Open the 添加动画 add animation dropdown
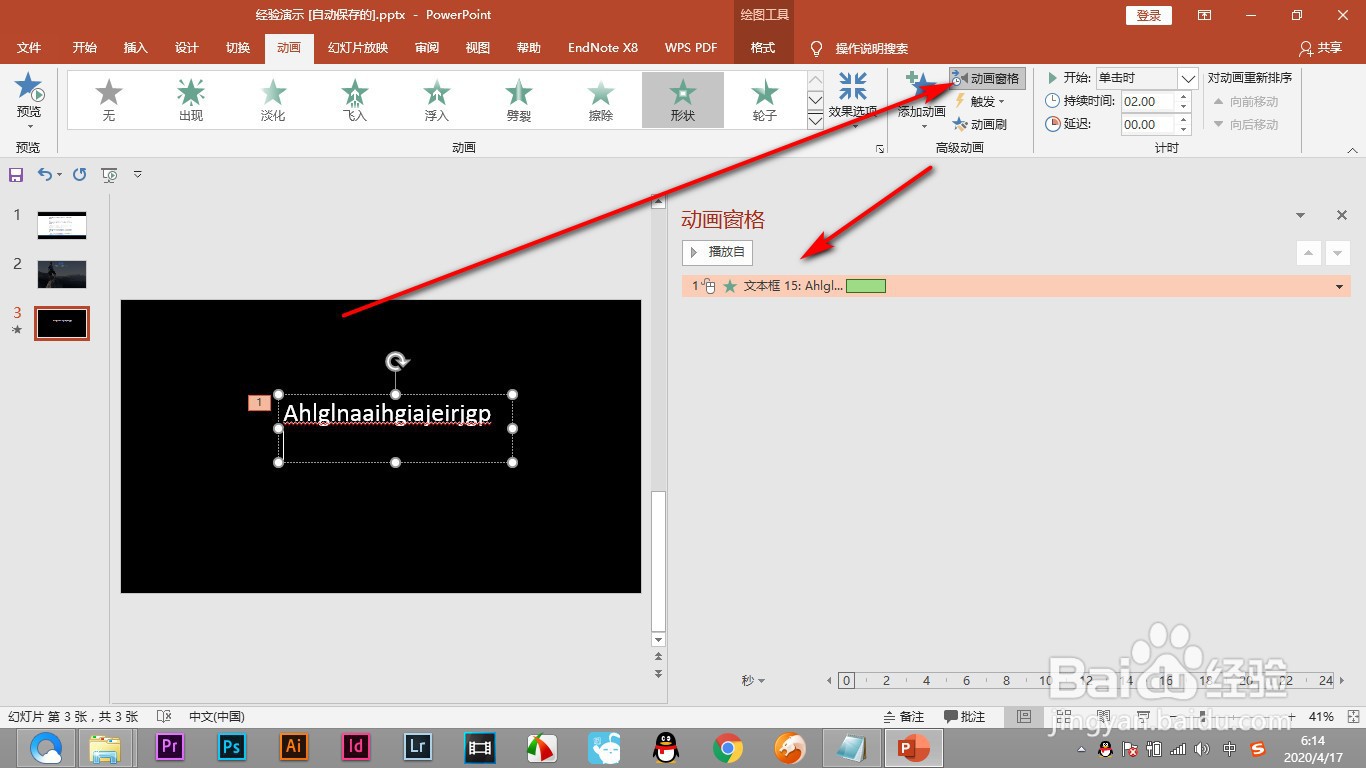The width and height of the screenshot is (1366, 768). [921, 101]
